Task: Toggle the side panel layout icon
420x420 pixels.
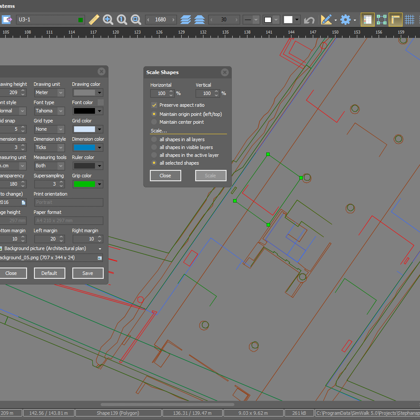Action: click(367, 20)
